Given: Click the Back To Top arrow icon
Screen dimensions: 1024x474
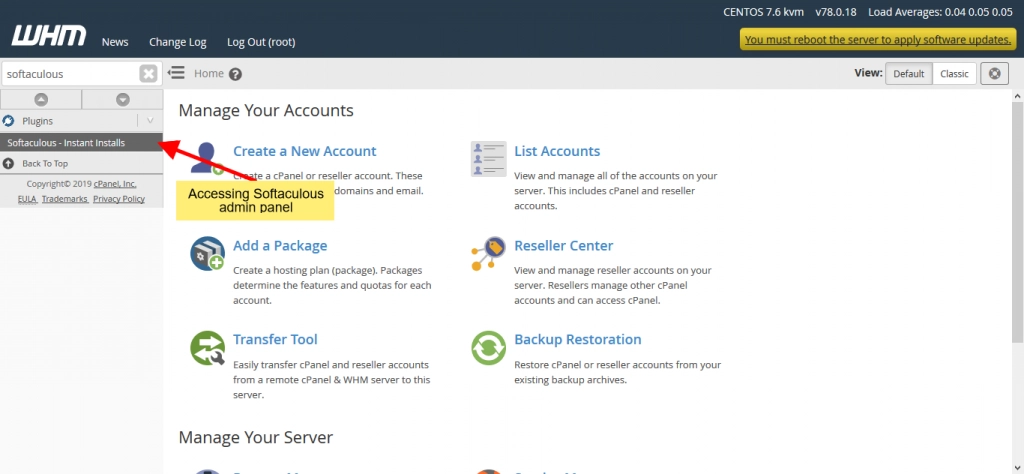Looking at the screenshot, I should [8, 163].
